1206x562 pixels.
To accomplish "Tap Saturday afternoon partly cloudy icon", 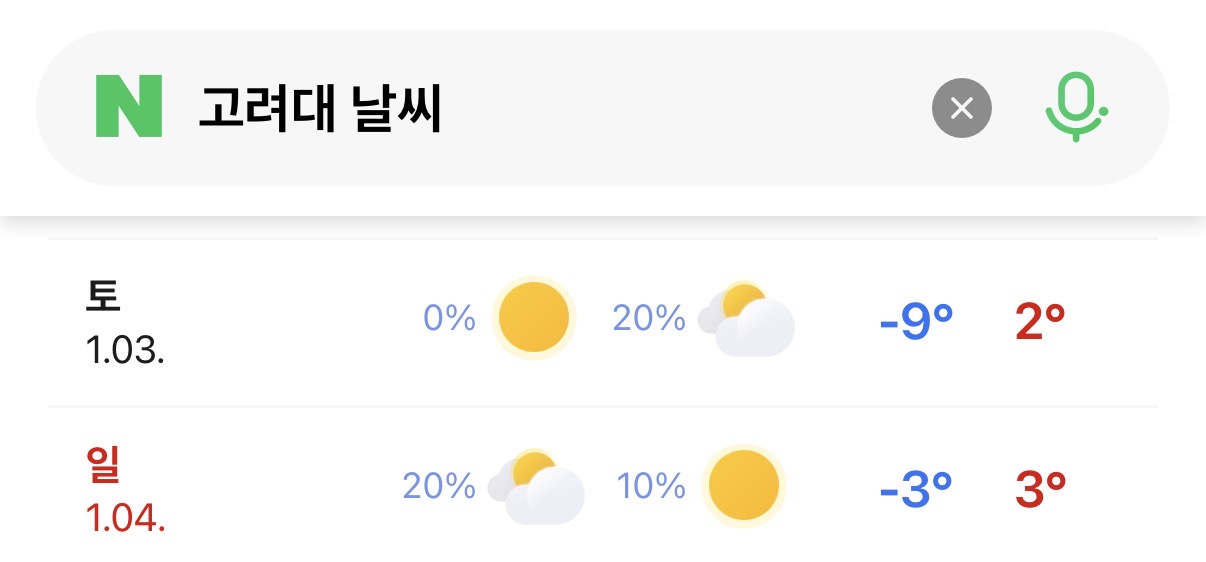I will pyautogui.click(x=747, y=320).
